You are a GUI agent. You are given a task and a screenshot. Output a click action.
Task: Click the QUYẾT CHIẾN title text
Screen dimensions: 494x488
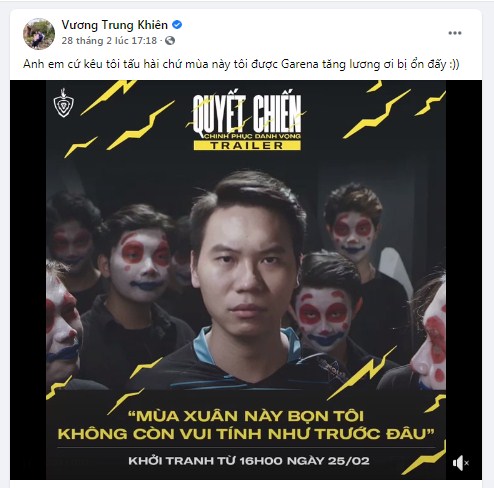pos(247,114)
